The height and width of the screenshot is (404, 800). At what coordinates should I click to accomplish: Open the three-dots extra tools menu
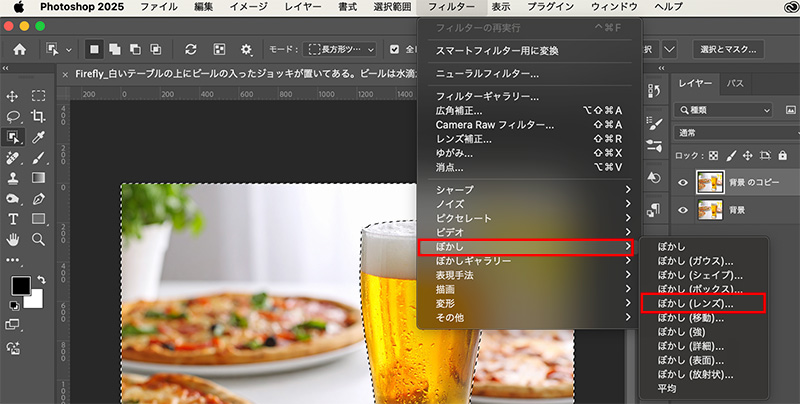pyautogui.click(x=13, y=260)
